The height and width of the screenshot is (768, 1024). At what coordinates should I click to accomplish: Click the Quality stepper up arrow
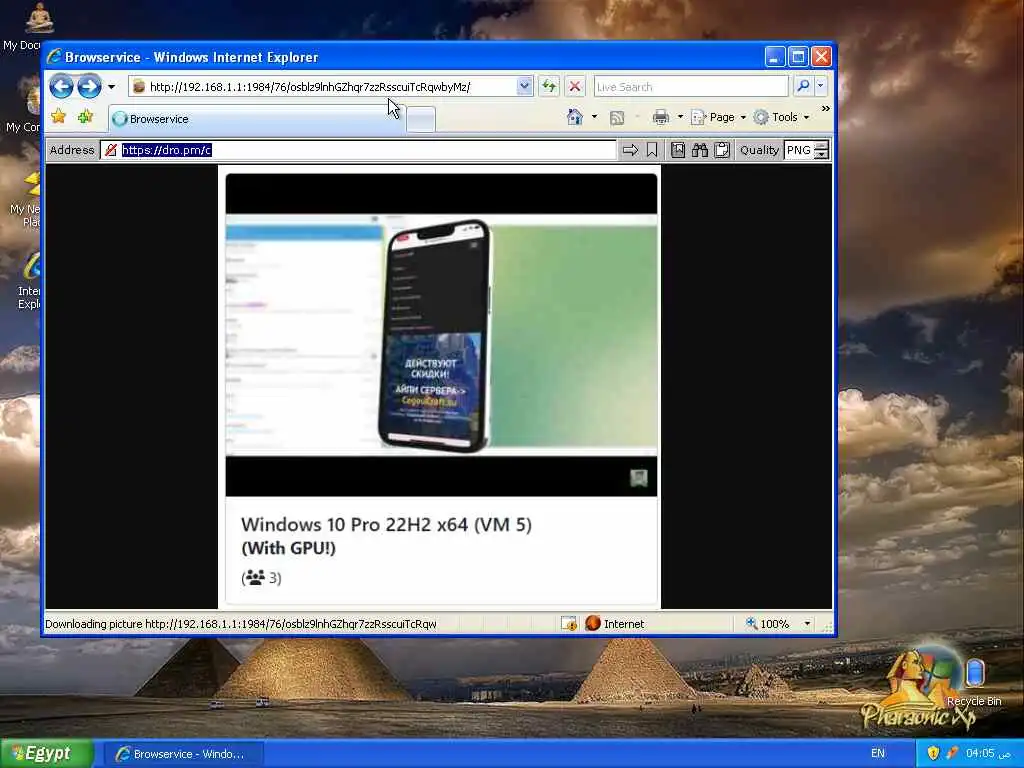pyautogui.click(x=822, y=145)
